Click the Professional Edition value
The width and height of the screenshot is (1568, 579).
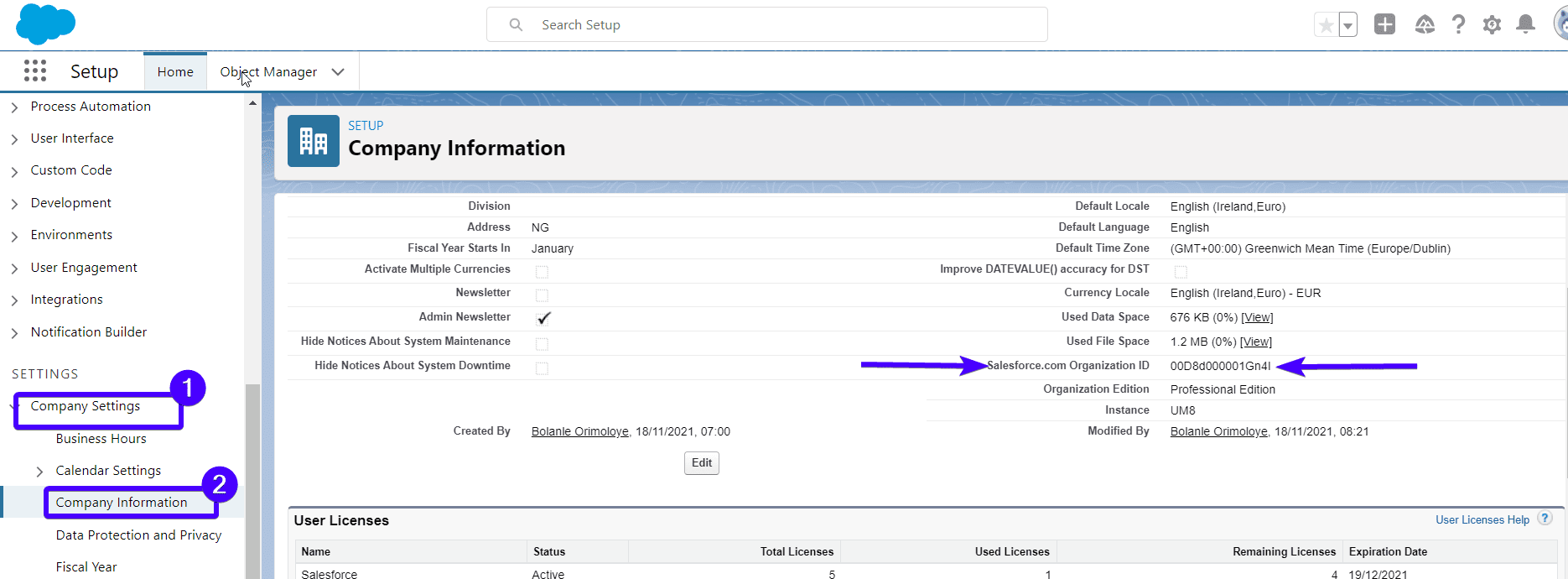1223,389
